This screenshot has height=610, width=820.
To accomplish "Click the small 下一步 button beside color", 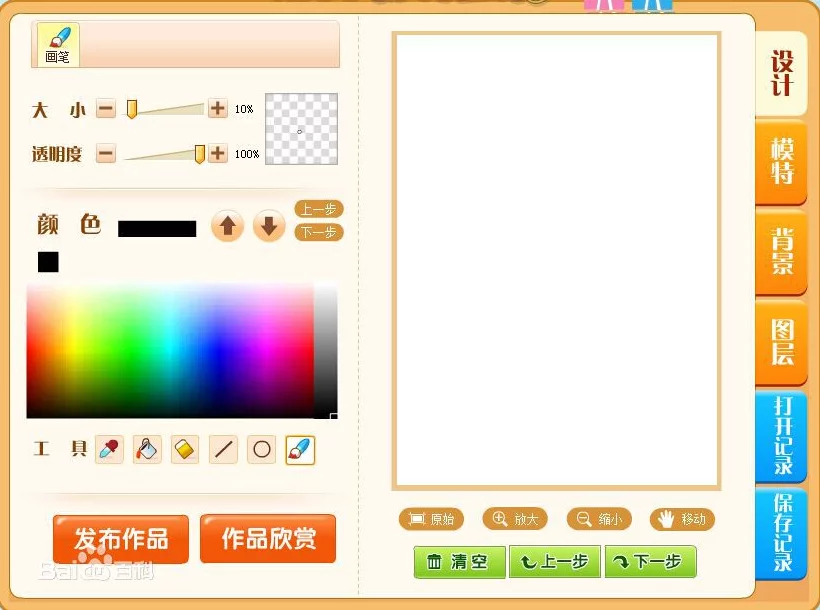I will (x=319, y=232).
